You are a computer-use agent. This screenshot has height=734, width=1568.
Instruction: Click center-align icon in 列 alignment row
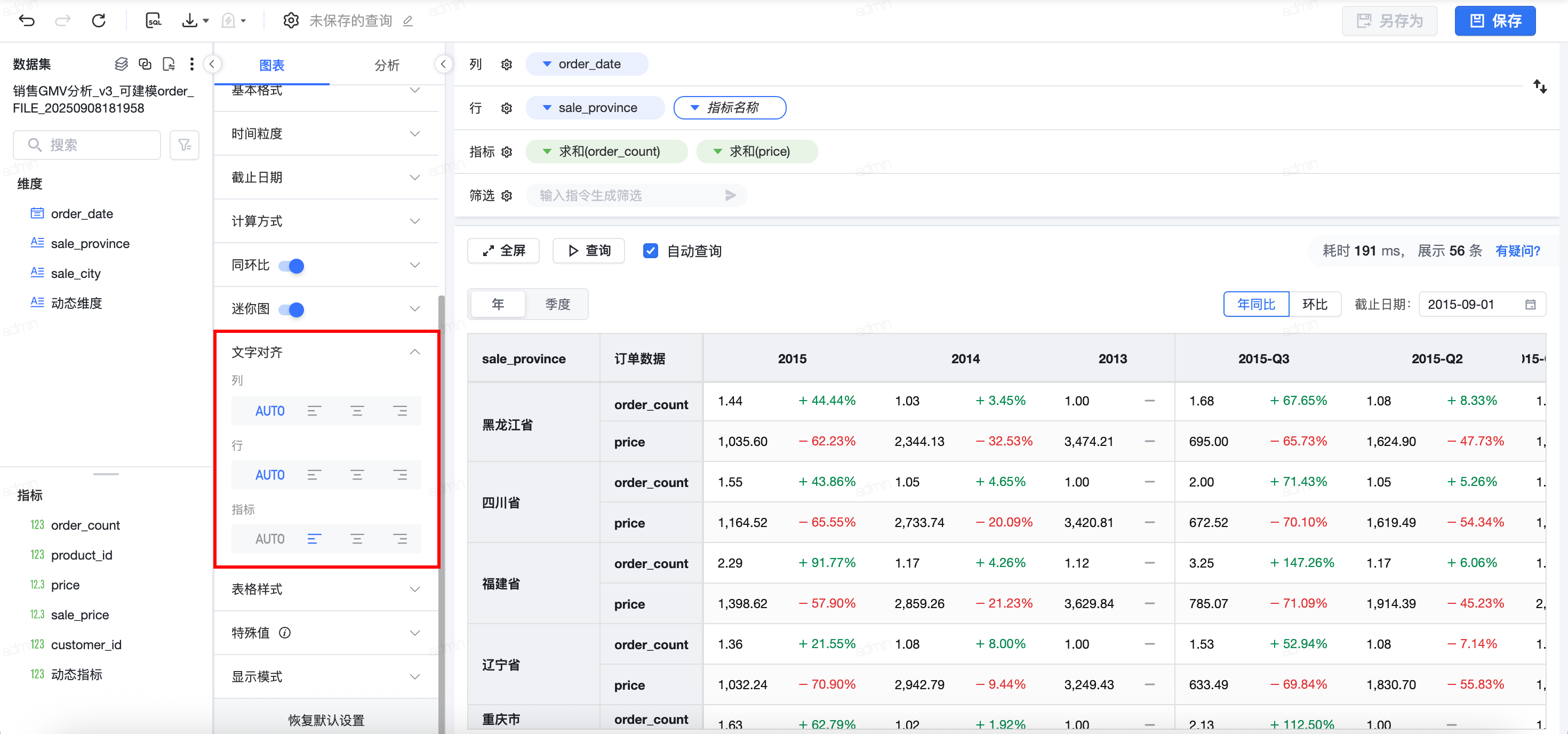[x=357, y=411]
